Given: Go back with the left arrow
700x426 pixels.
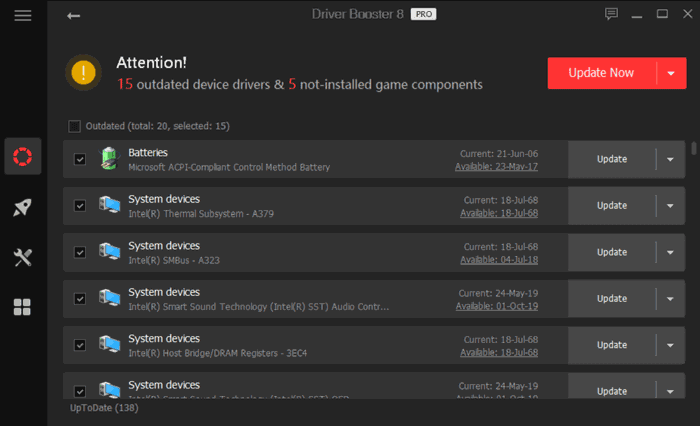Looking at the screenshot, I should click(74, 16).
